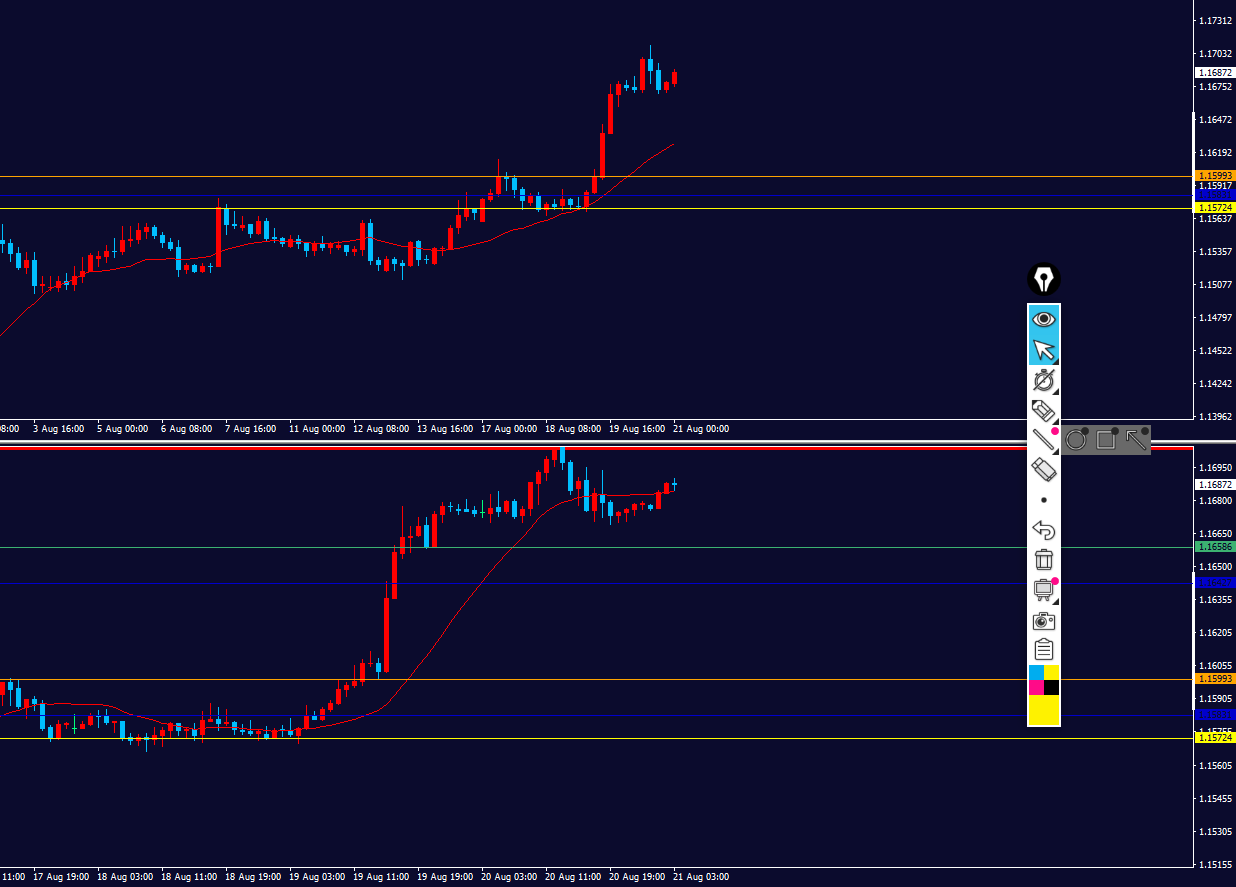Choose the rectangle shape in the flyout

[x=1106, y=439]
